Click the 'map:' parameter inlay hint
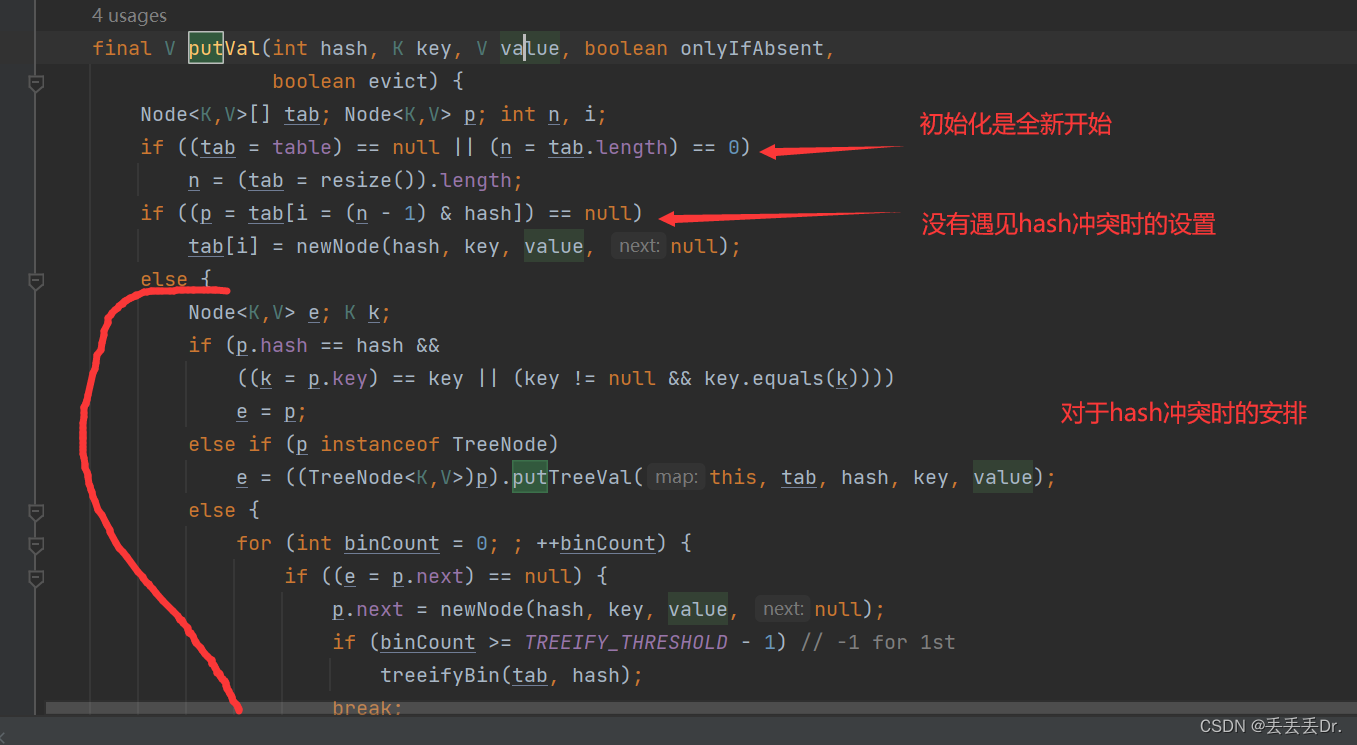The image size is (1357, 745). 676,478
